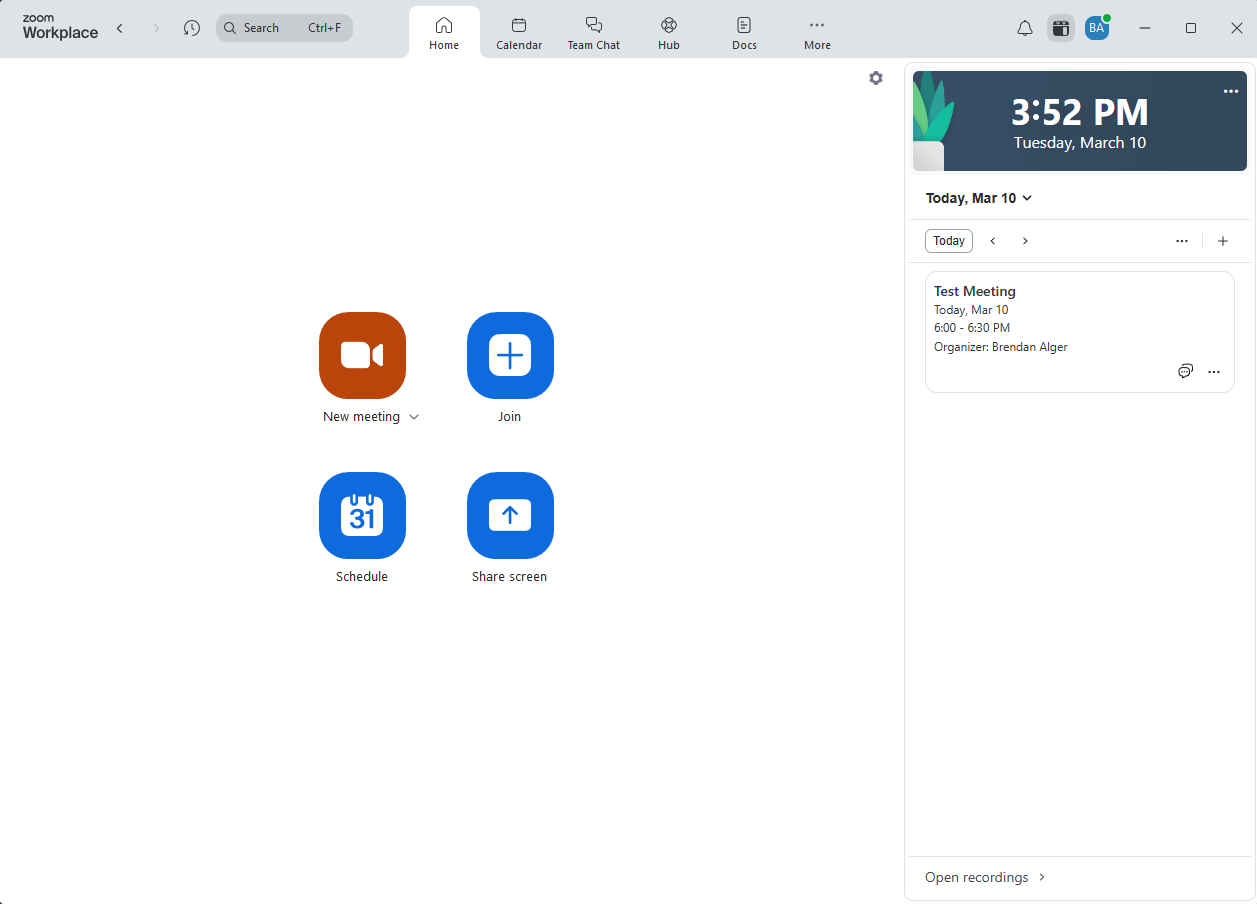Open the BA profile avatar
The height and width of the screenshot is (904, 1257).
click(1096, 27)
